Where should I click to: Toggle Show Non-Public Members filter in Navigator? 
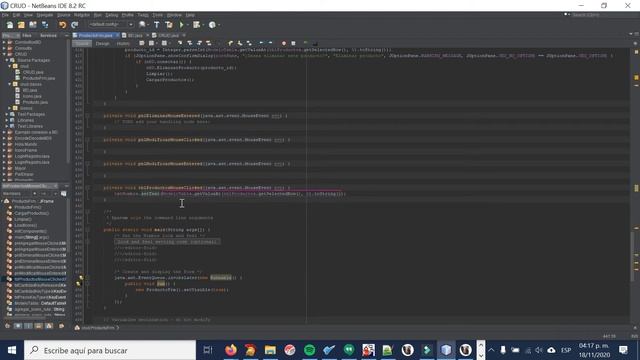38,326
